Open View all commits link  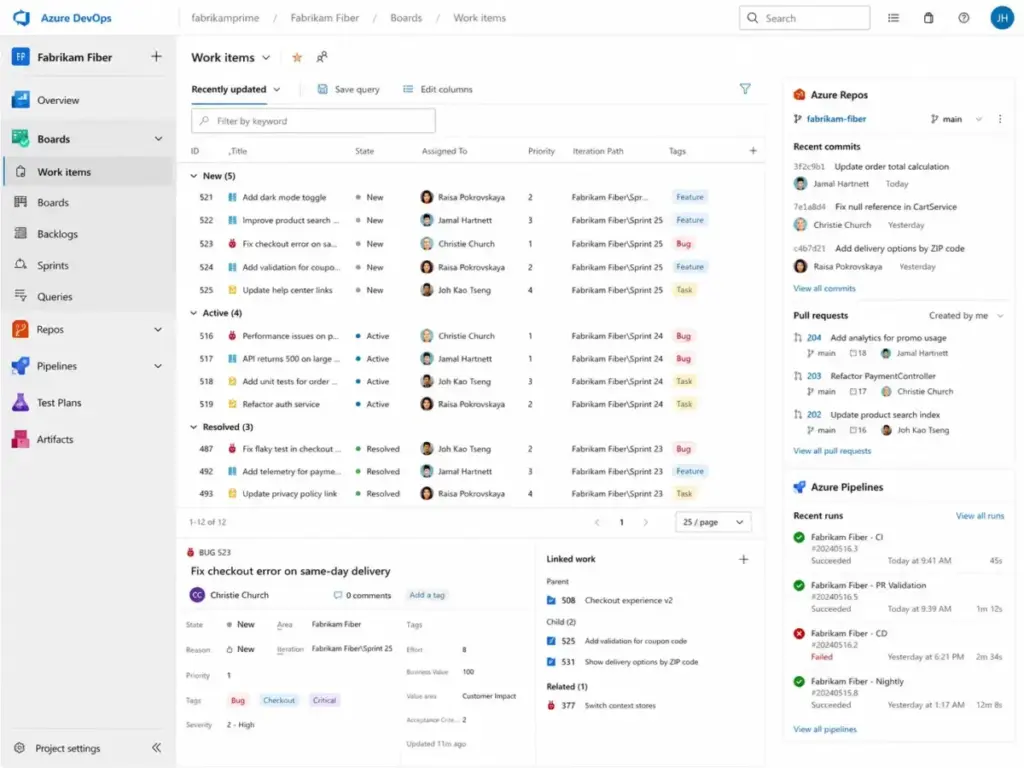tap(824, 288)
